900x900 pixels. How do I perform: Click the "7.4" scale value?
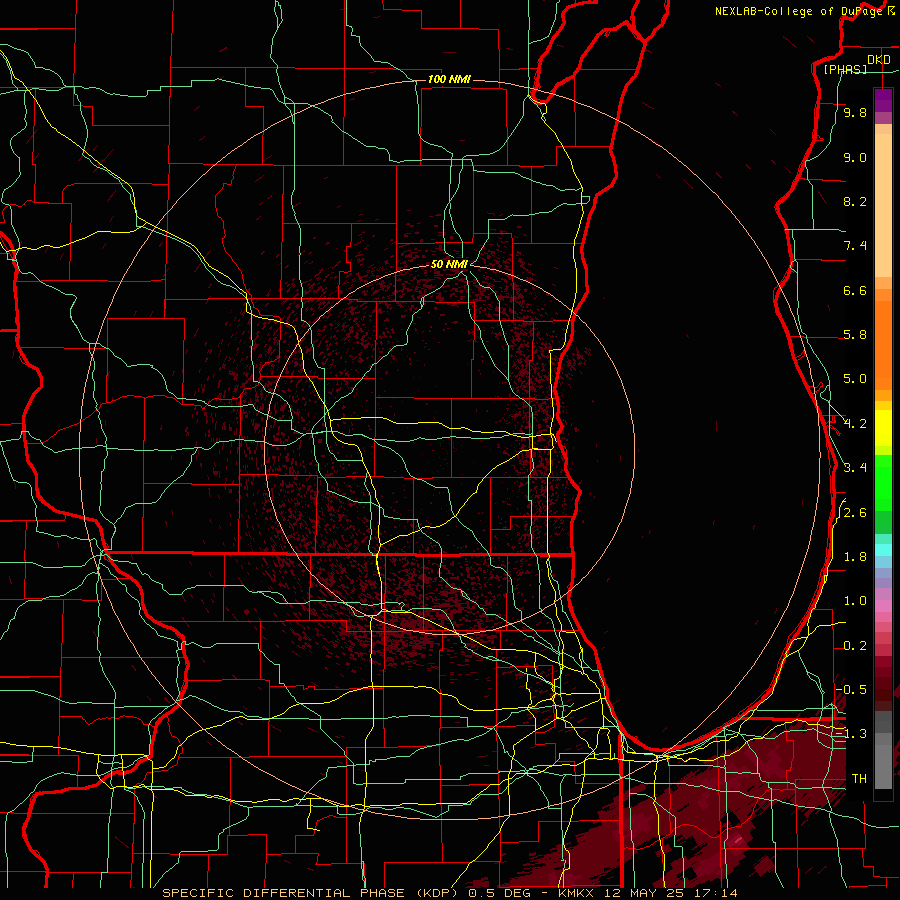click(x=855, y=246)
